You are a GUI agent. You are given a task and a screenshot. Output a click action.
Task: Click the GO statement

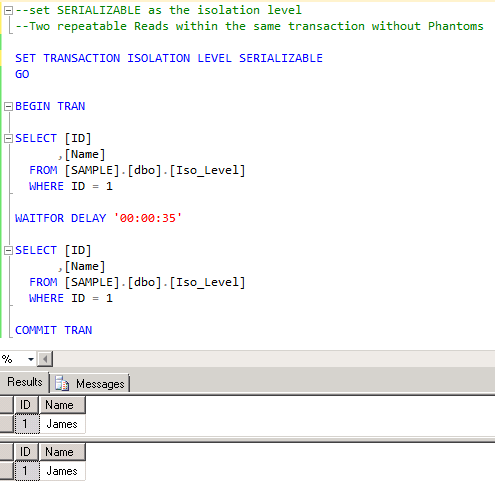tap(22, 74)
